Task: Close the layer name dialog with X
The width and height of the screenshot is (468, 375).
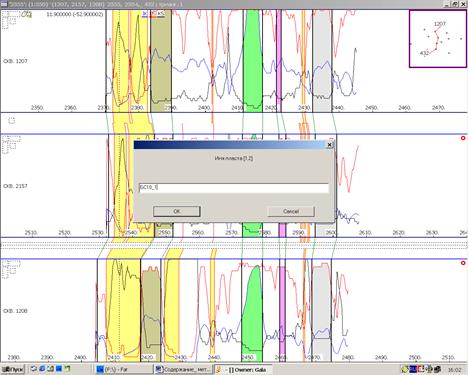Action: point(329,145)
